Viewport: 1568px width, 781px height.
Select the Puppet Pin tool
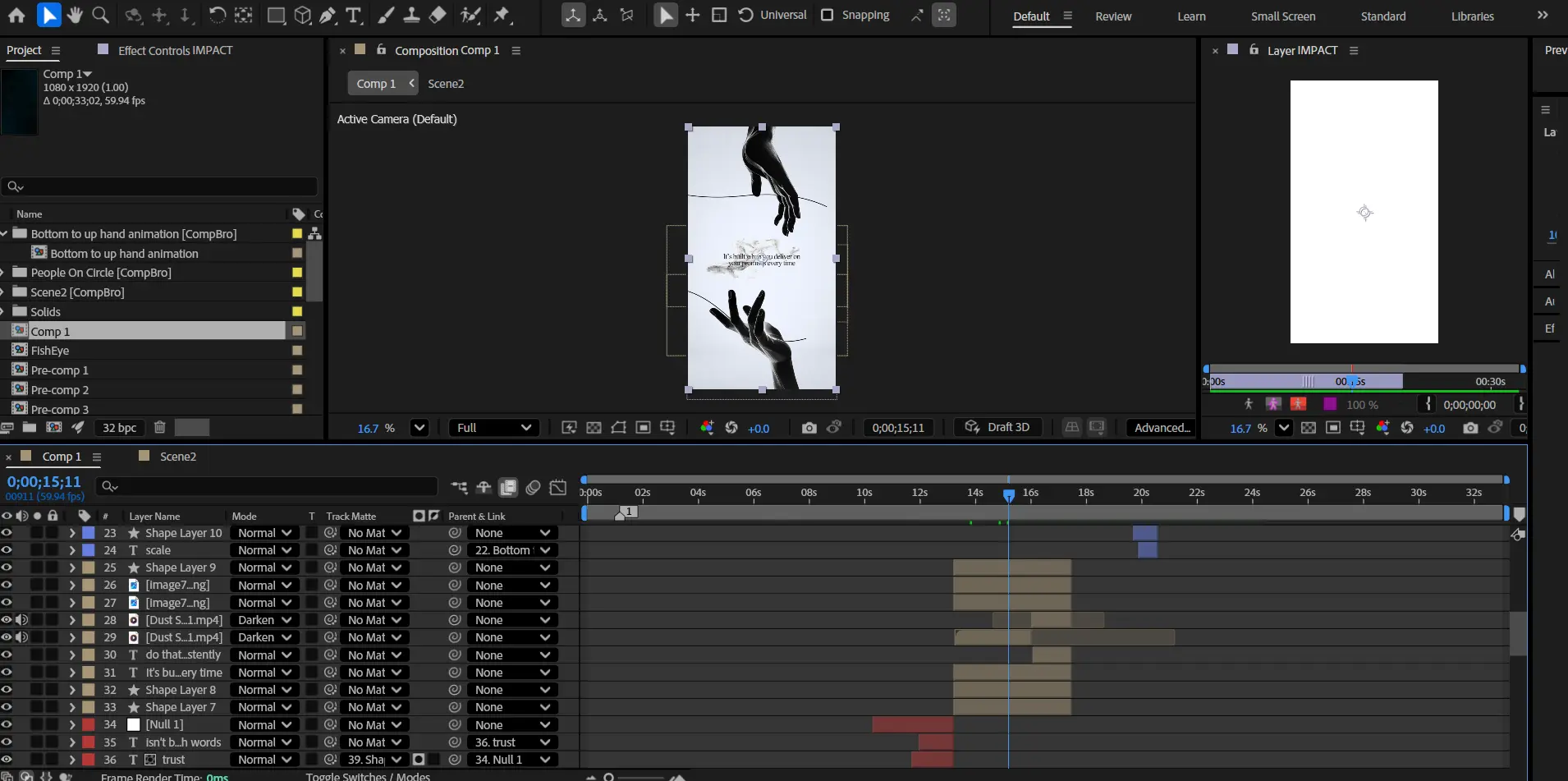pyautogui.click(x=502, y=15)
